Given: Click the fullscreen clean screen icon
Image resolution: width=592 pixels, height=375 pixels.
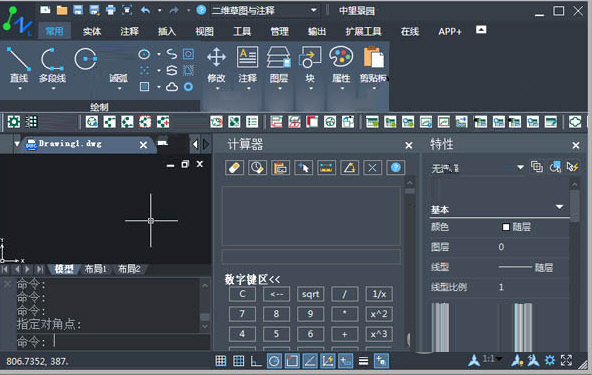Looking at the screenshot, I should [x=566, y=361].
